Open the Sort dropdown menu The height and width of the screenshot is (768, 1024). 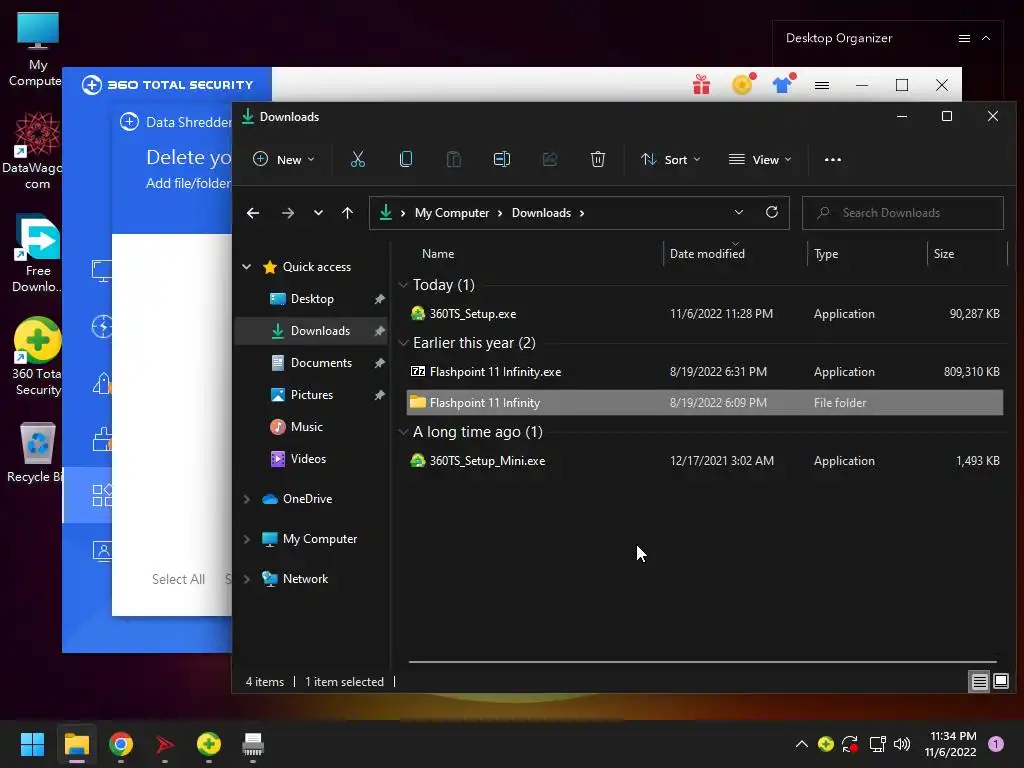671,159
